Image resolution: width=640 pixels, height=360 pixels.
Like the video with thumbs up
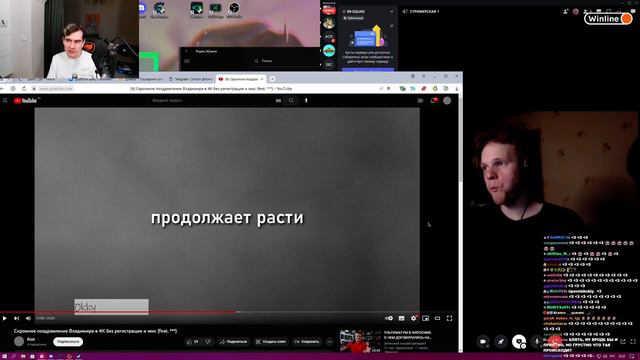(192, 342)
